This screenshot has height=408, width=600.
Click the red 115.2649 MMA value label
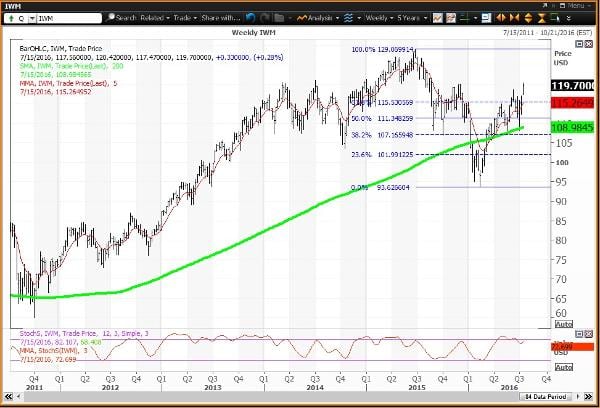pos(572,103)
